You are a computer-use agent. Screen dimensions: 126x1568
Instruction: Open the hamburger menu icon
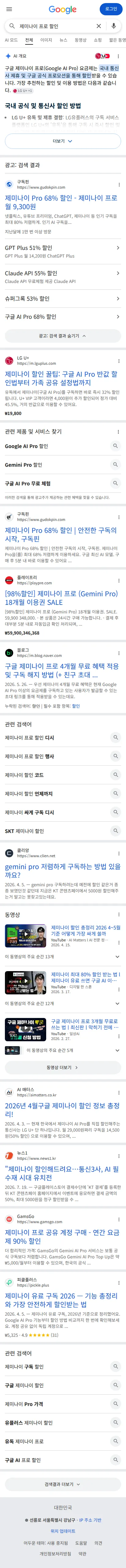pyautogui.click(x=9, y=9)
